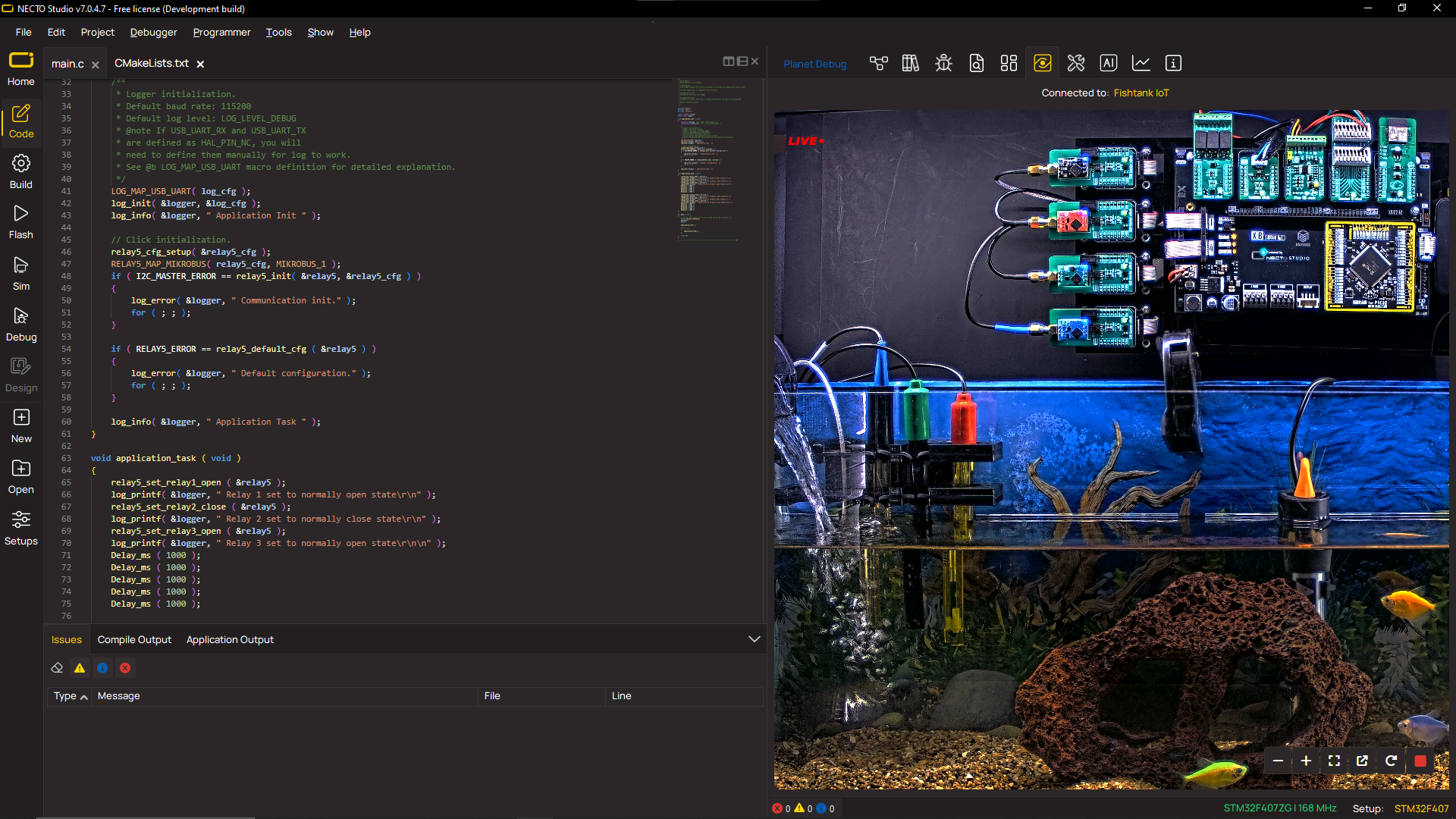This screenshot has width=1456, height=819.
Task: Close the main.c tab
Action: tap(96, 65)
